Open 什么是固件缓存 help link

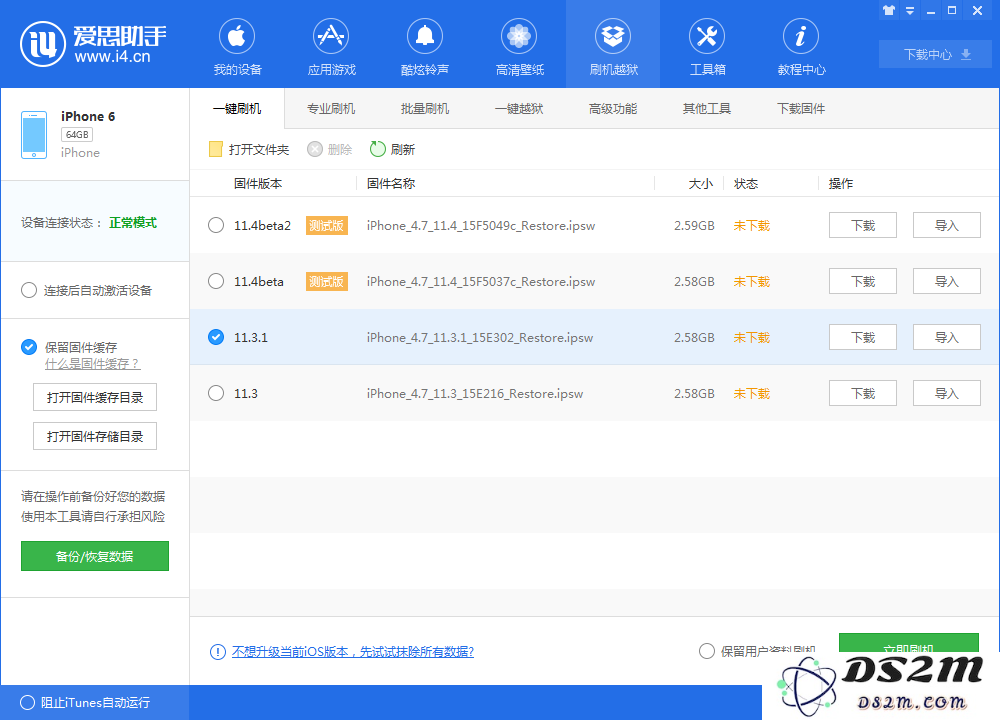[x=92, y=364]
